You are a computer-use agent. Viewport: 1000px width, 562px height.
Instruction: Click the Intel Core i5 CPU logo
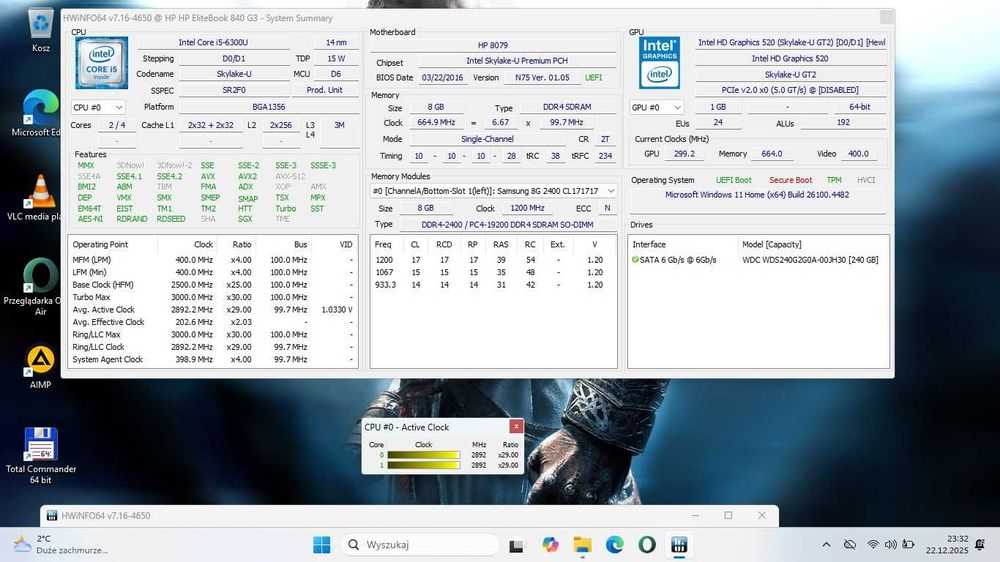tap(101, 62)
